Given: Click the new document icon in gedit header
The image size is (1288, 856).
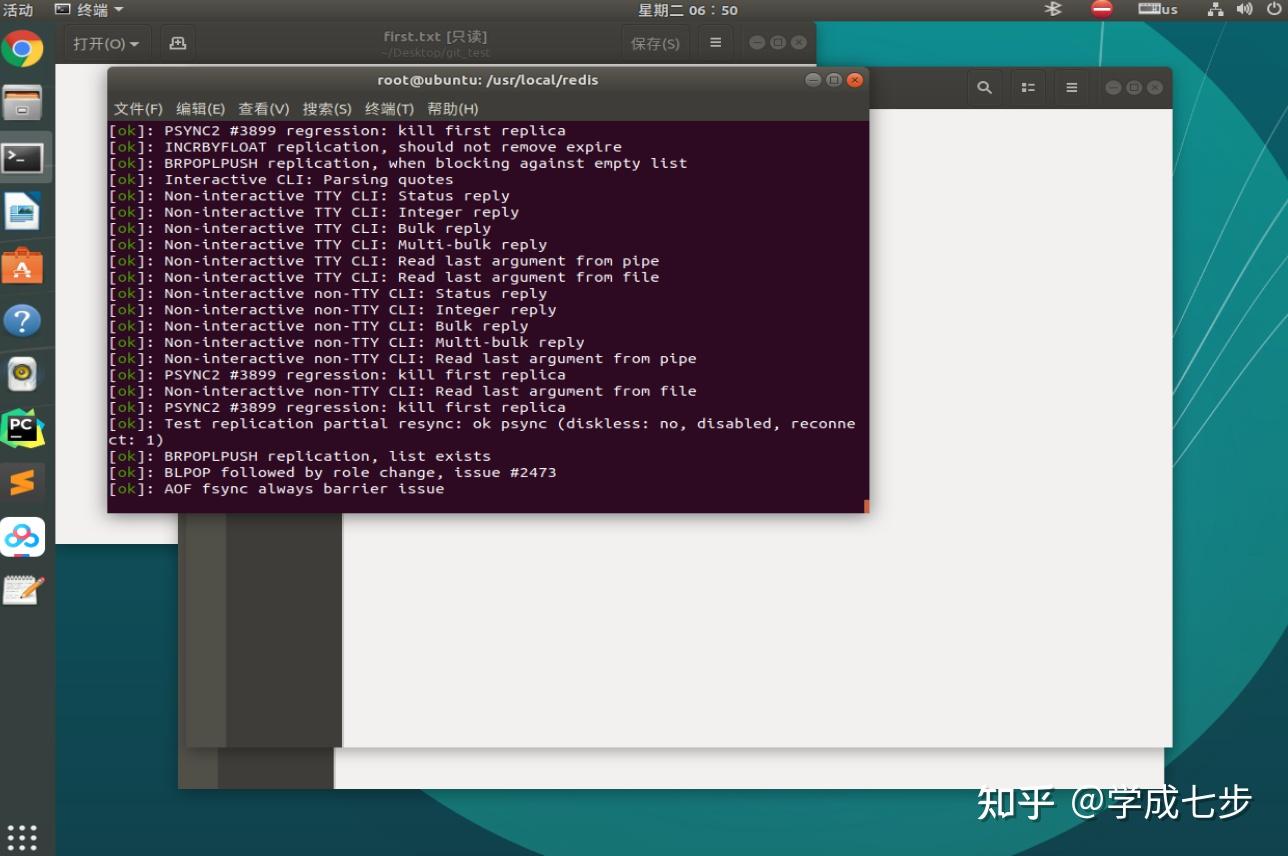Looking at the screenshot, I should coord(178,43).
